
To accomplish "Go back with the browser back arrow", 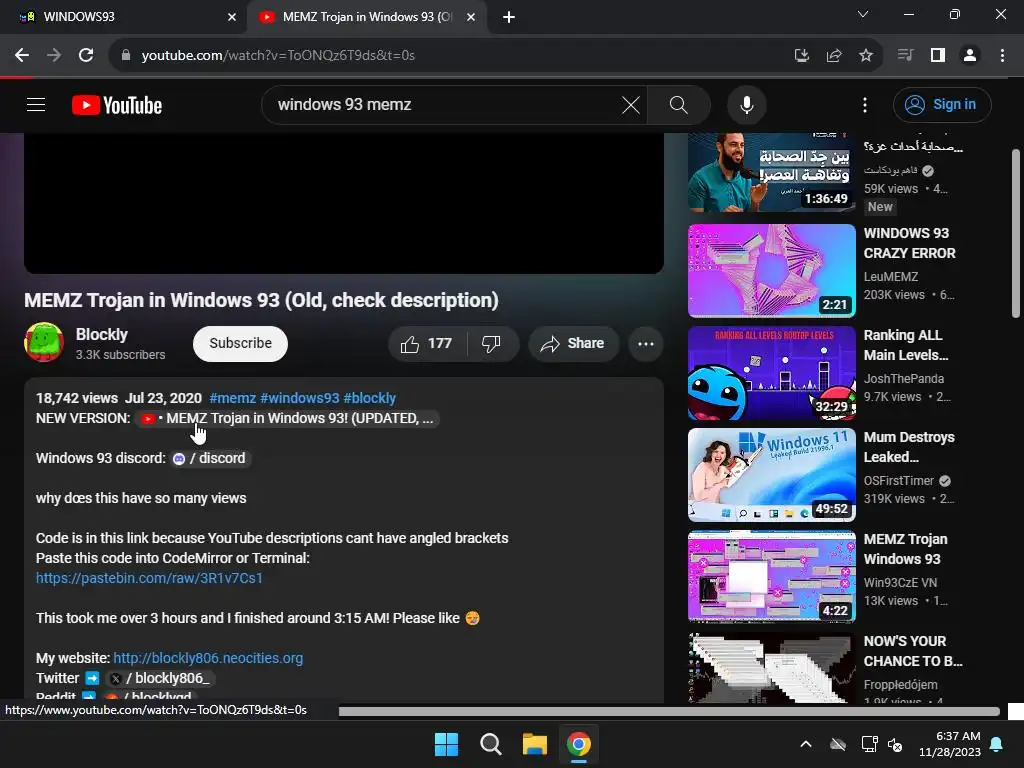I will point(22,56).
